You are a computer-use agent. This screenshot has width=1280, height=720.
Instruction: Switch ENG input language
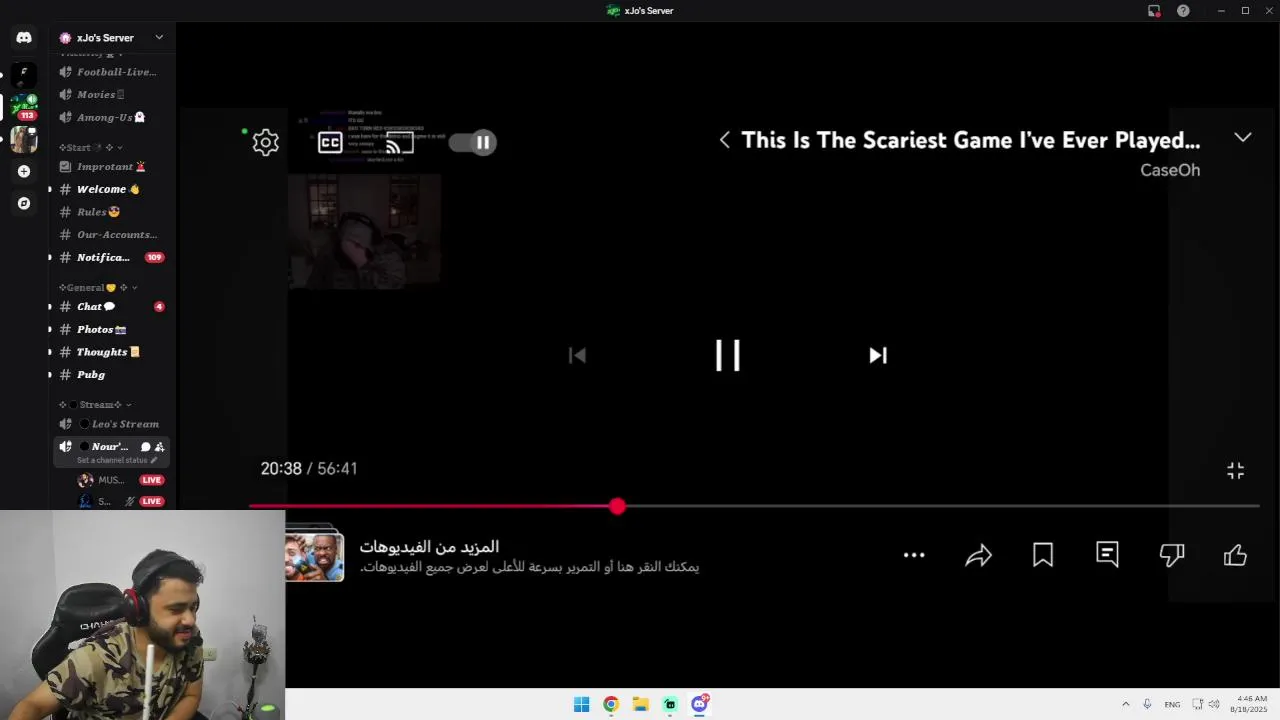tap(1172, 704)
